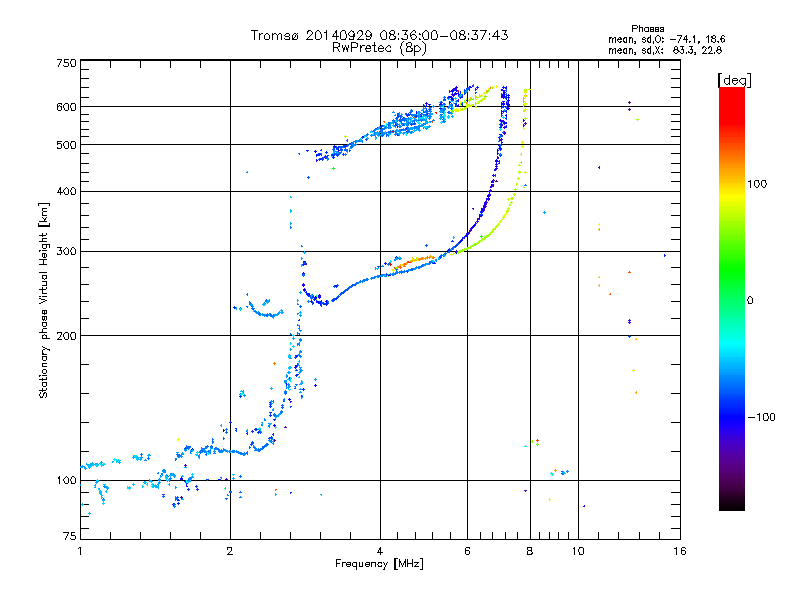800x600 pixels.
Task: Click the y-axis '75' tick label
Action: (x=70, y=536)
